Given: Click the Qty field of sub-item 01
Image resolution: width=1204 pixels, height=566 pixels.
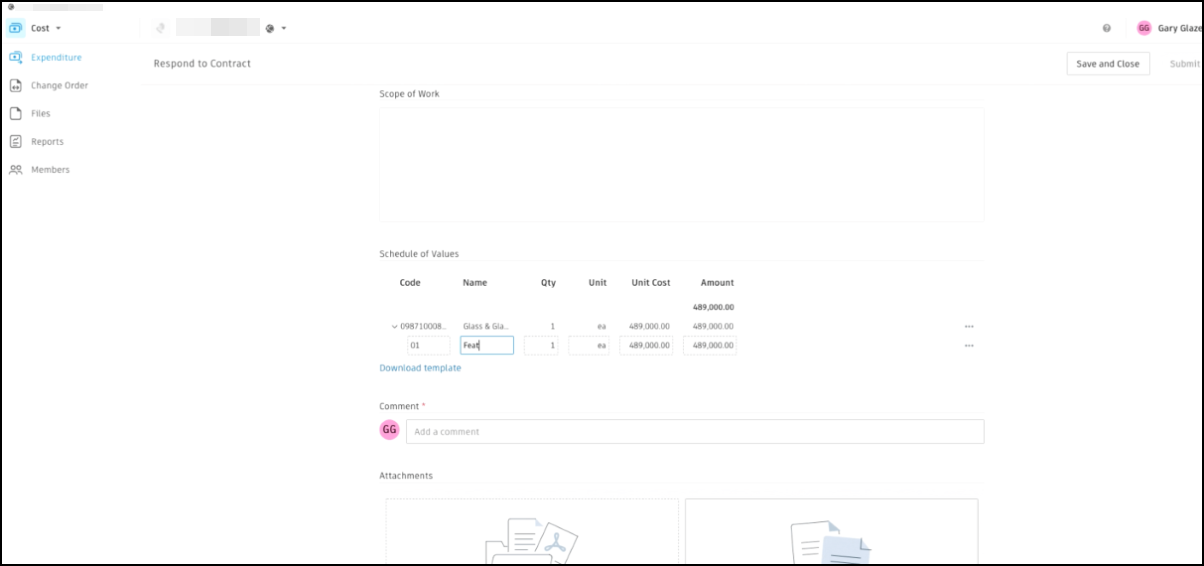Looking at the screenshot, I should tap(541, 345).
